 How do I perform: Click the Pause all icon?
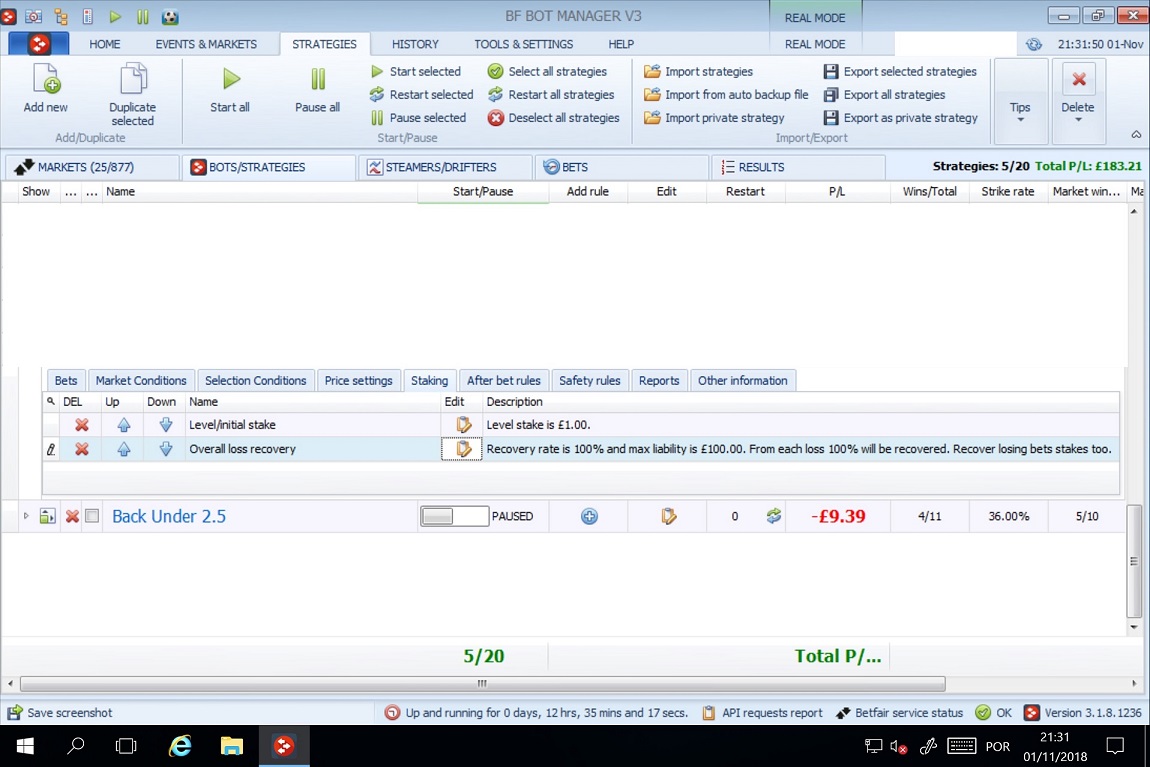click(318, 79)
